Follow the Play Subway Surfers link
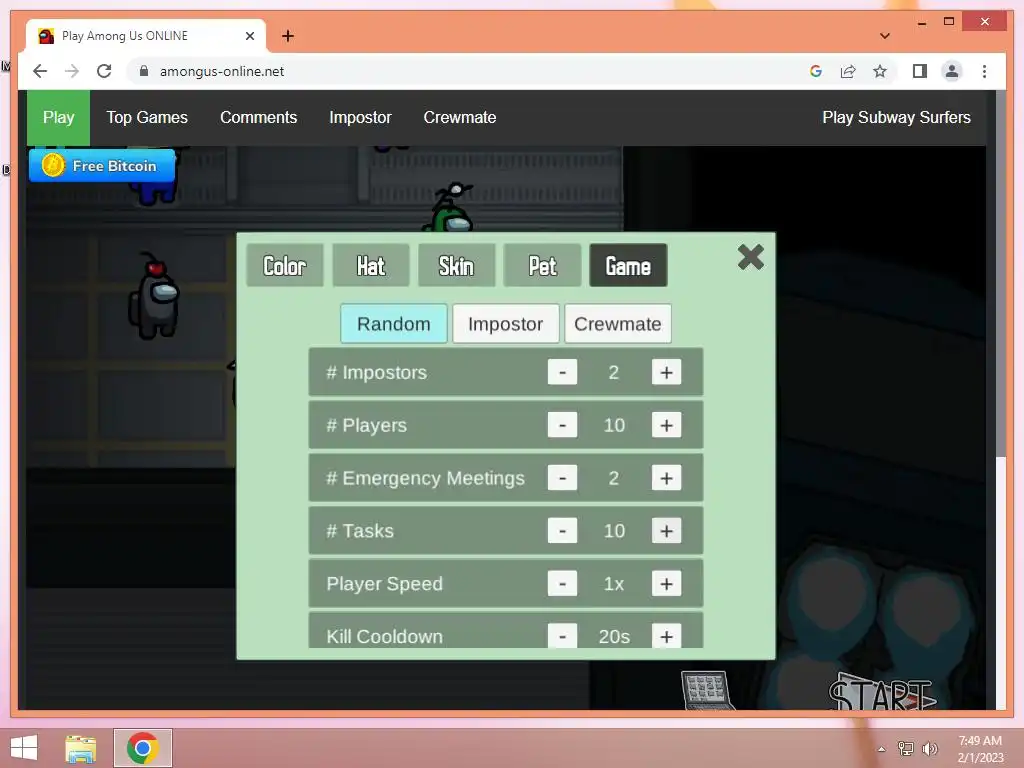This screenshot has height=768, width=1024. (x=896, y=118)
